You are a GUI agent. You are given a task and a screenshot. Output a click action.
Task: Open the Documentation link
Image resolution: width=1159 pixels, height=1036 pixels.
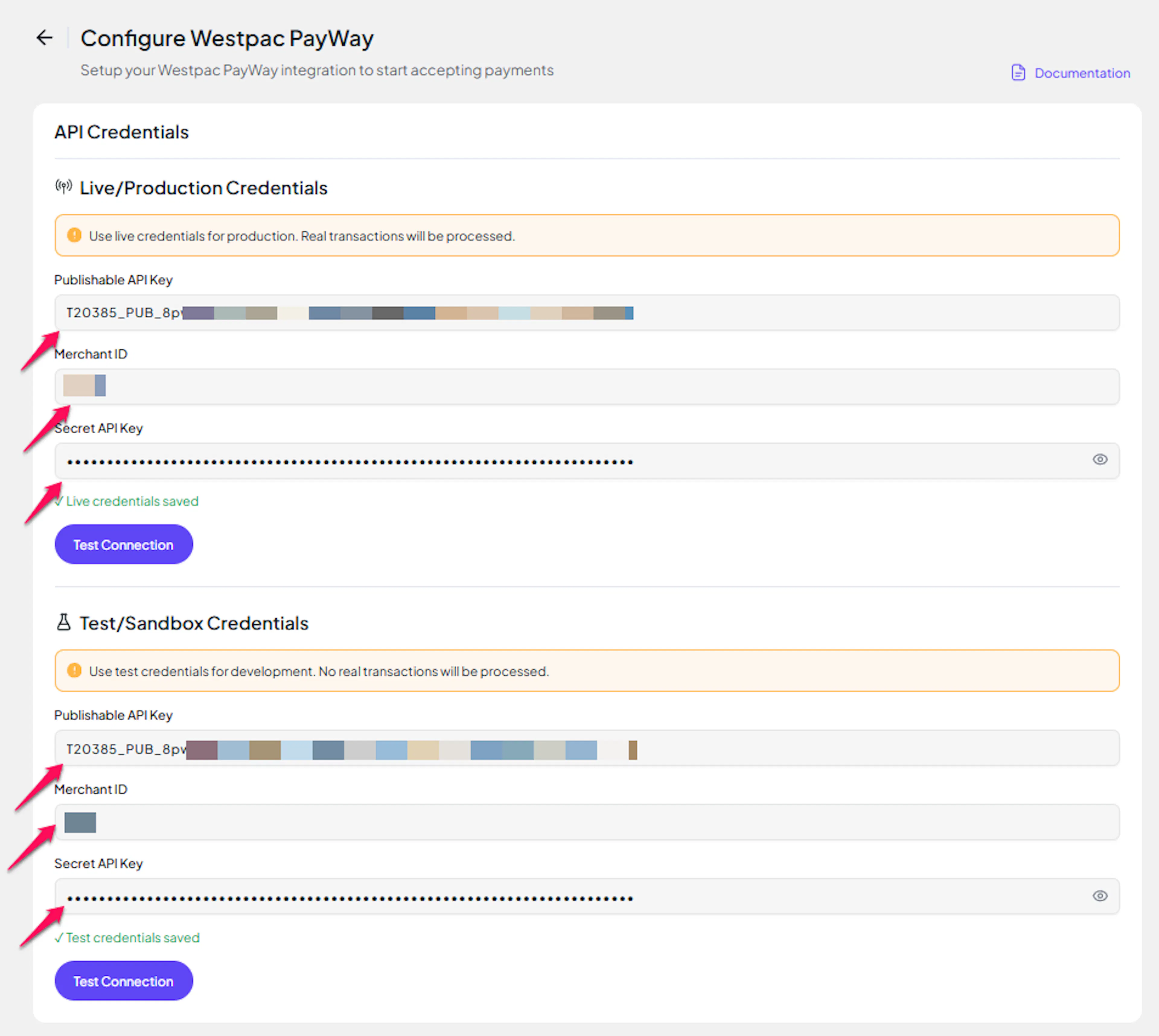click(x=1071, y=73)
